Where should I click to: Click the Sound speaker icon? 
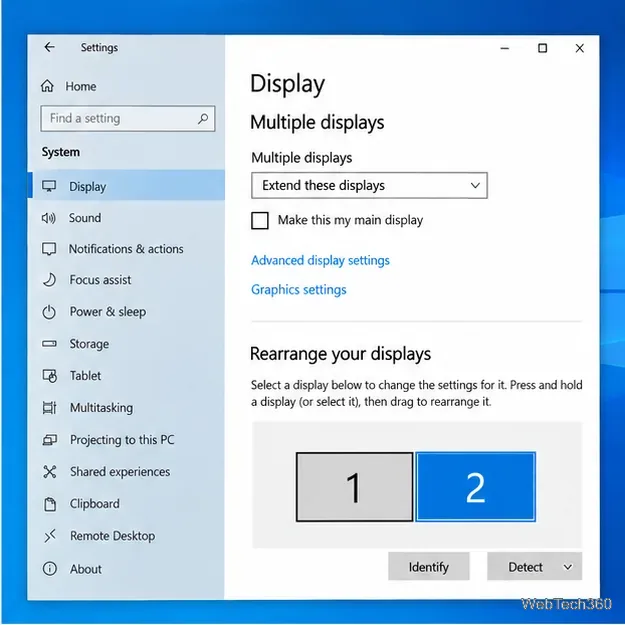pos(49,218)
